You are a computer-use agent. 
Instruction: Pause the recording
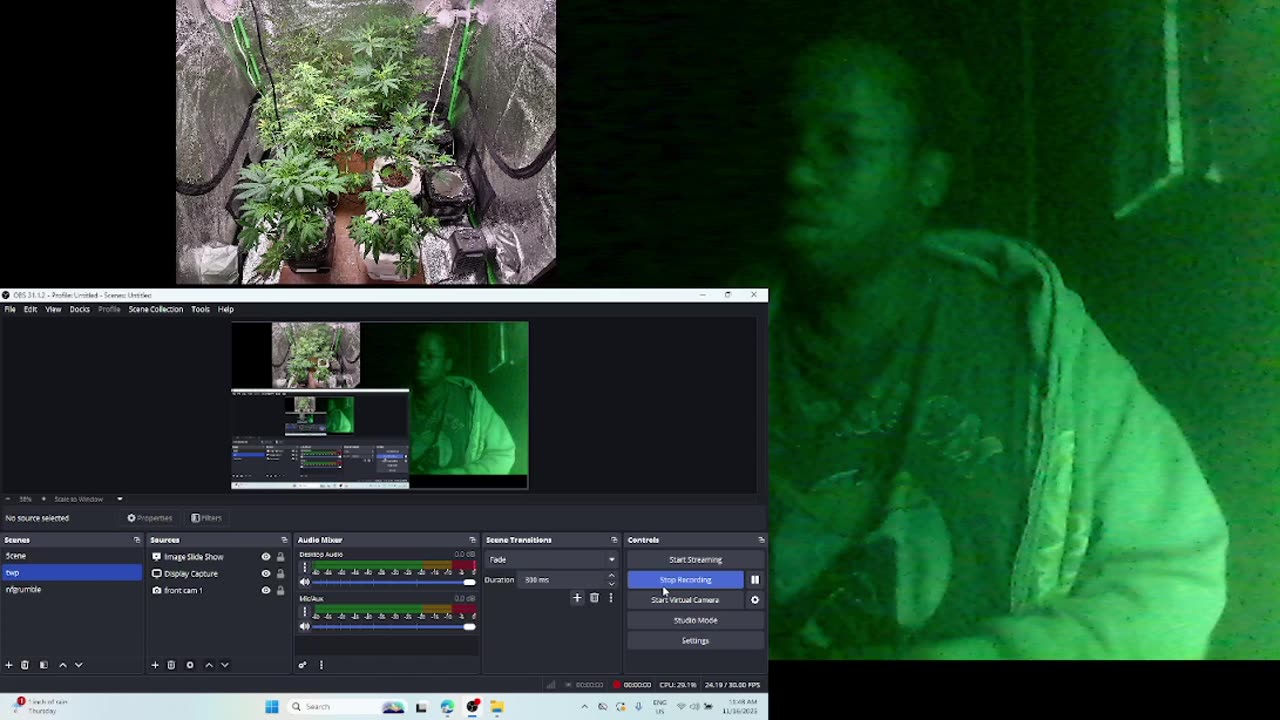[x=755, y=580]
